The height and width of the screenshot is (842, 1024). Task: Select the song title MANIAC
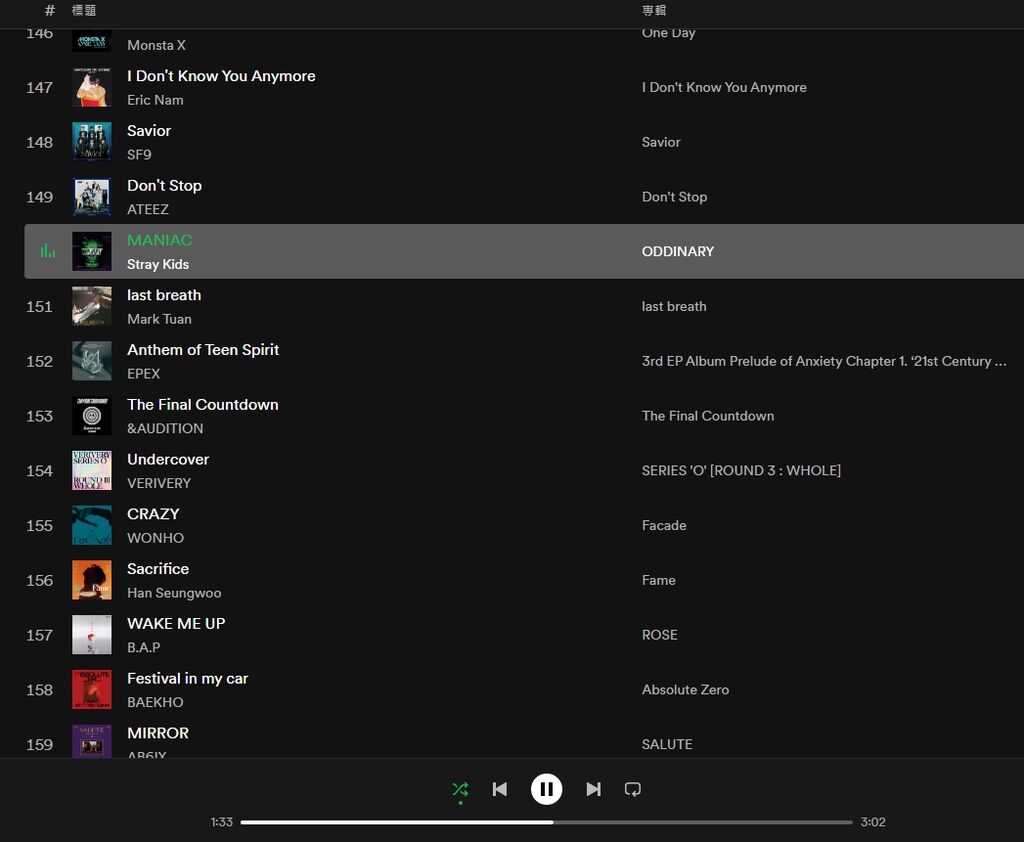click(160, 240)
